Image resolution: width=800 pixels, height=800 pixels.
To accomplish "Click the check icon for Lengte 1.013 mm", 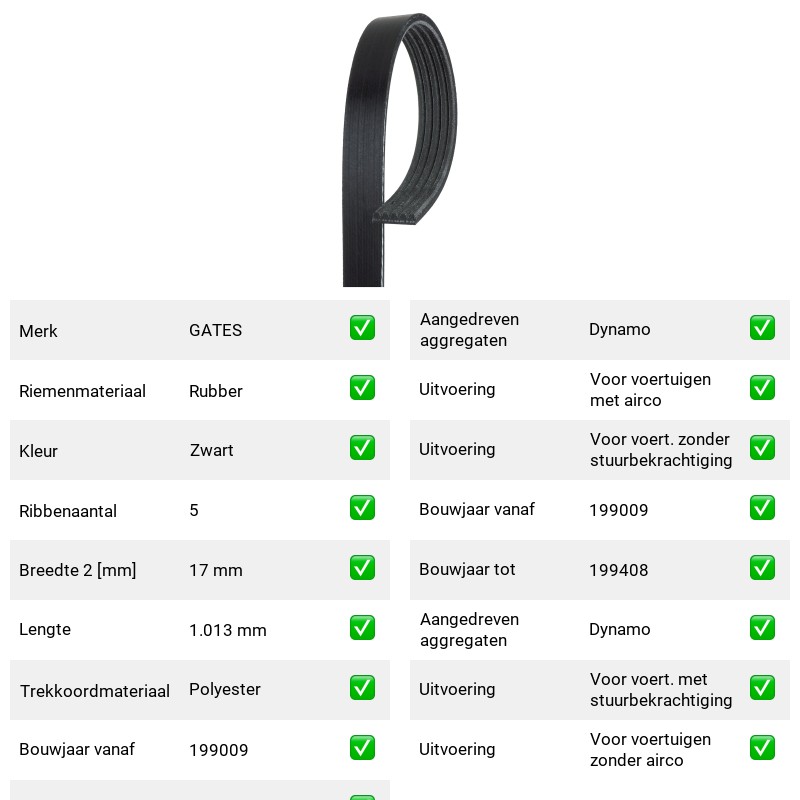I will tap(362, 628).
